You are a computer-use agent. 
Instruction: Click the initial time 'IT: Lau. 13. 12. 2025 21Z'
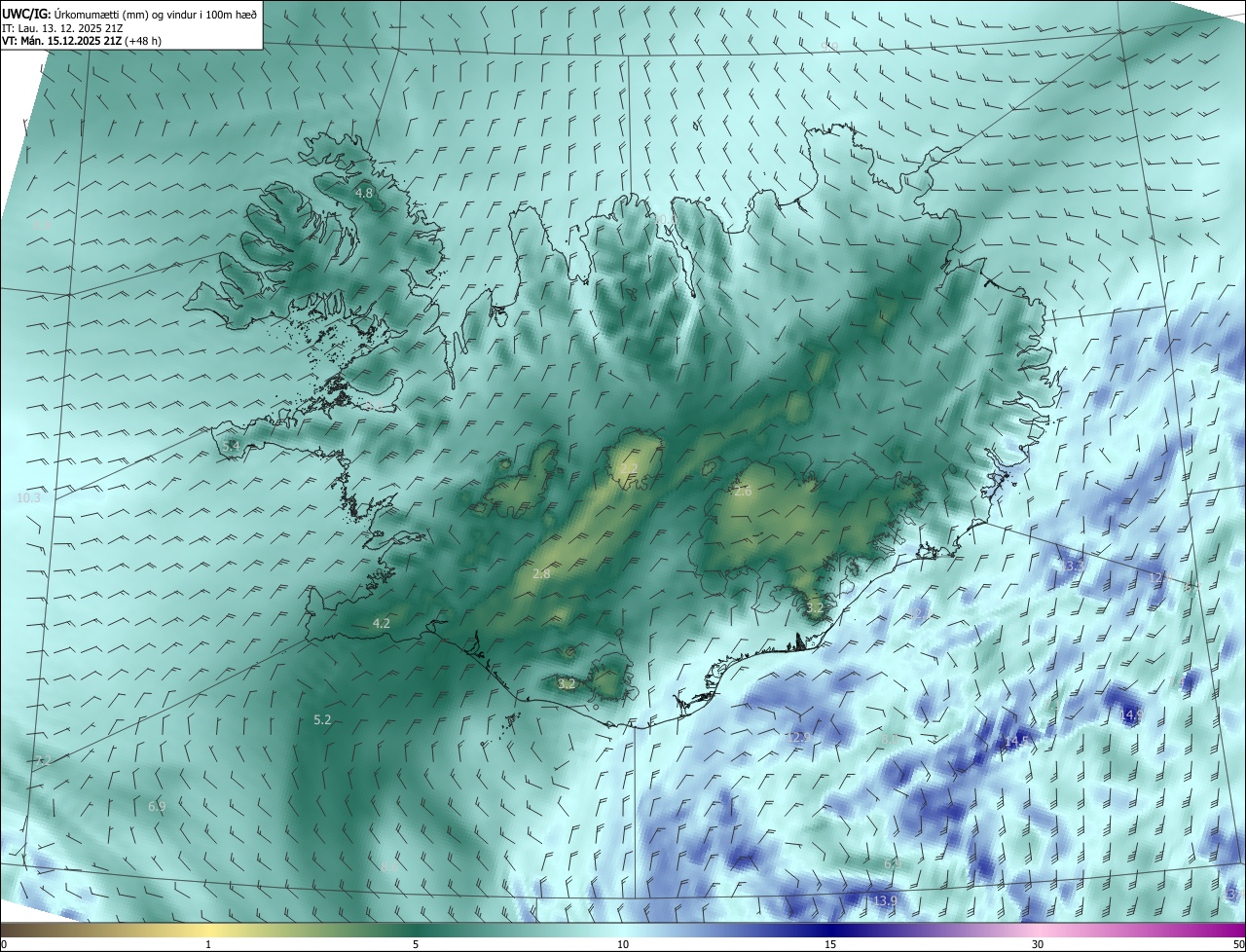[61, 27]
